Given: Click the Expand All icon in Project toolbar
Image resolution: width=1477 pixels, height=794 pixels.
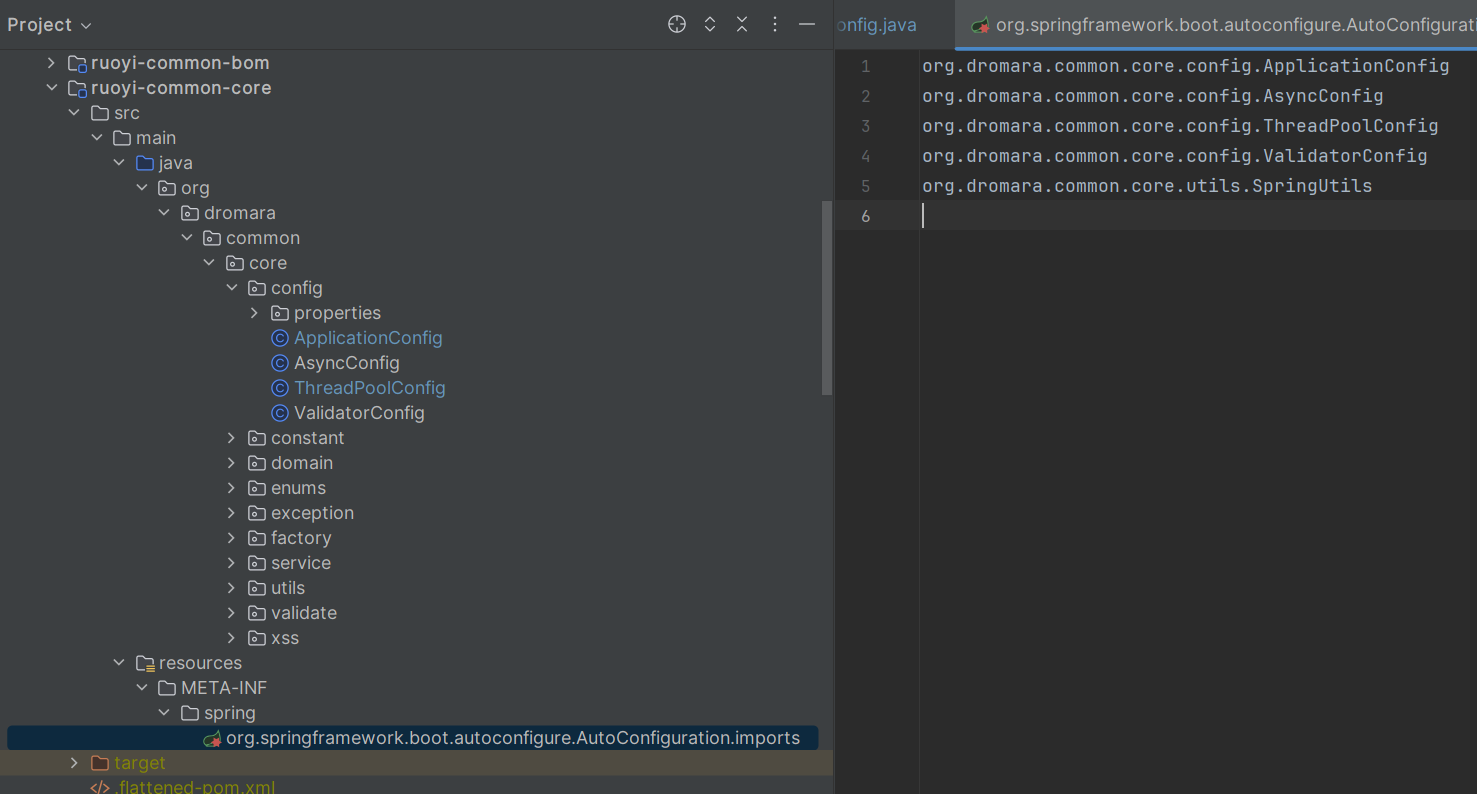Looking at the screenshot, I should [x=709, y=24].
